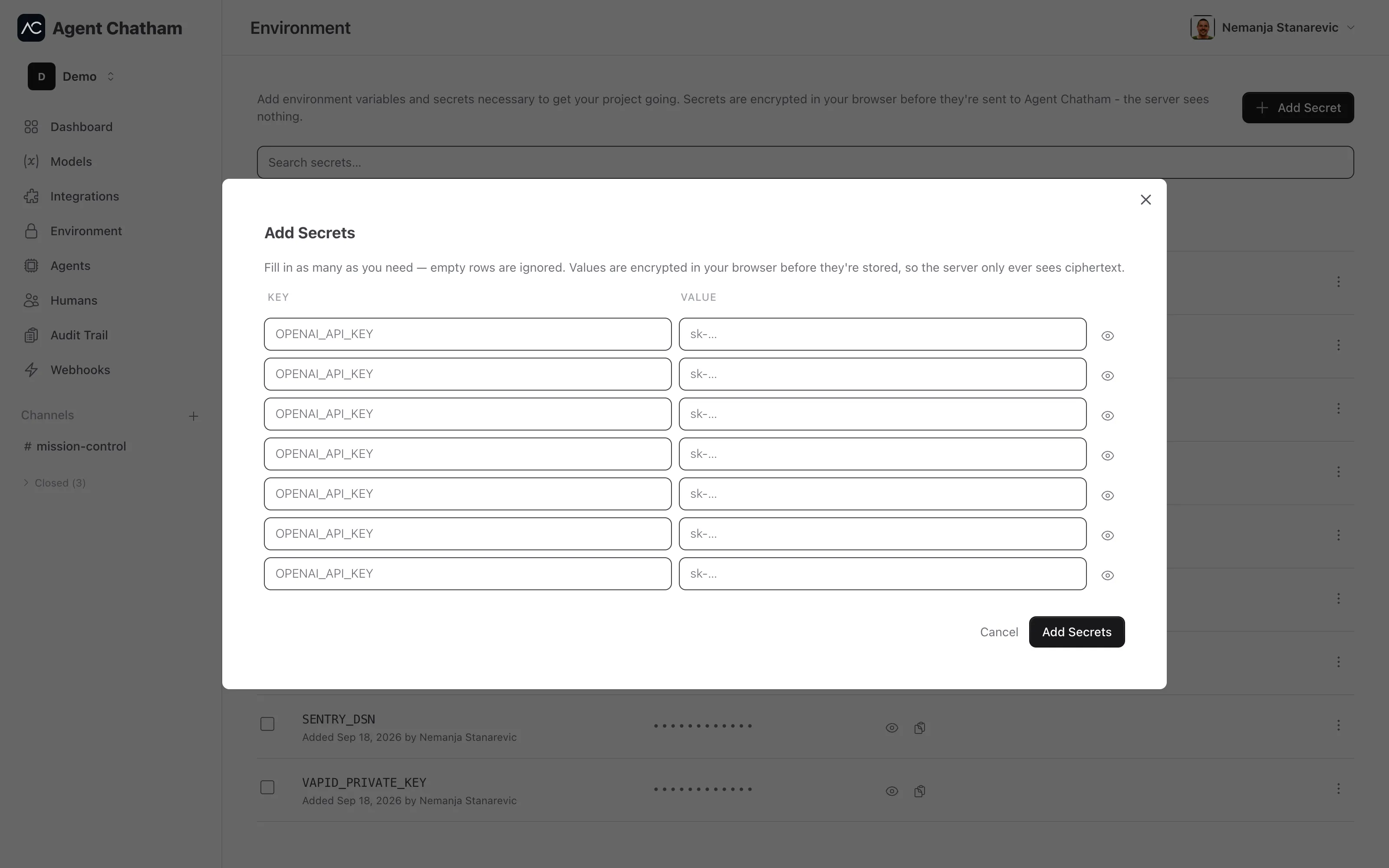
Task: Open the VAPID_PRIVATE_KEY row options menu
Action: (x=1338, y=788)
